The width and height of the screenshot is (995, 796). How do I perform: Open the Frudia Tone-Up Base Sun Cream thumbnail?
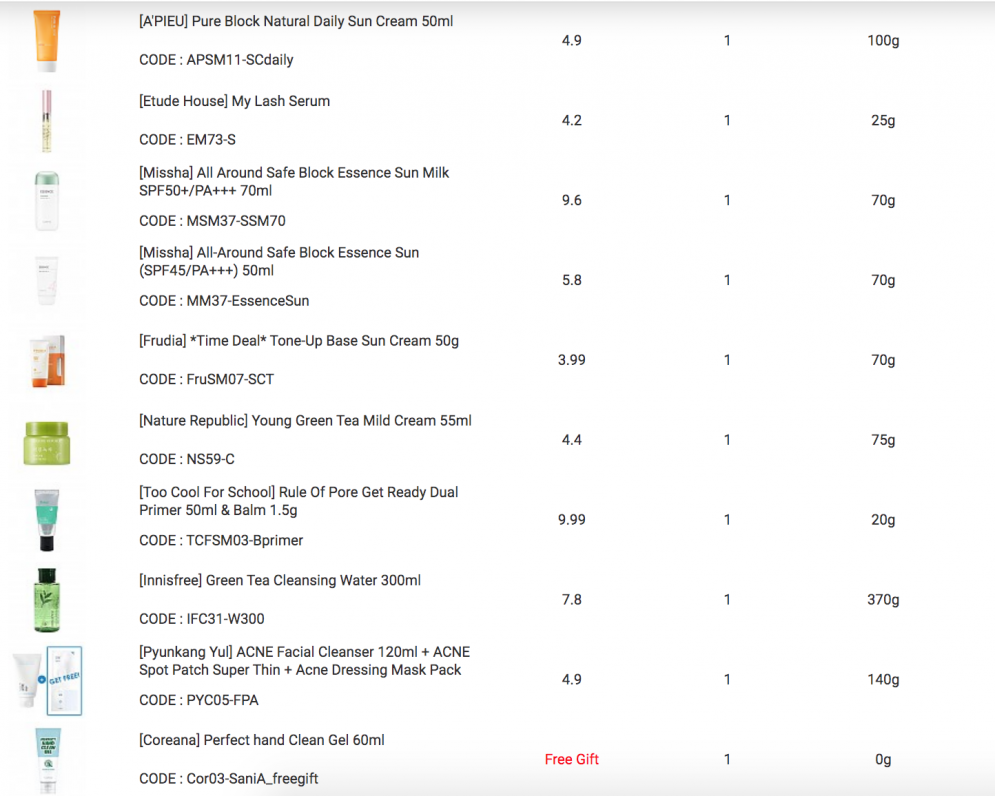coord(47,361)
